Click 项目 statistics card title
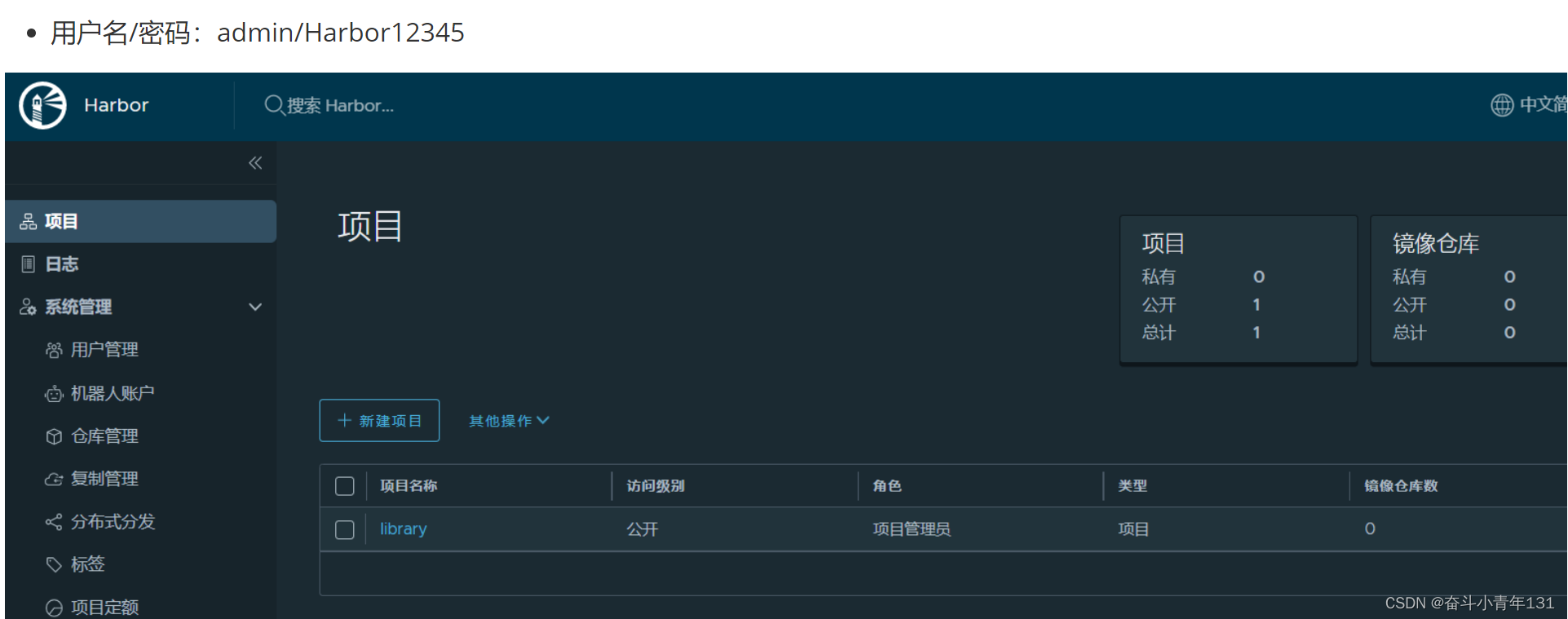Screen dimensions: 1568x619 (1164, 244)
